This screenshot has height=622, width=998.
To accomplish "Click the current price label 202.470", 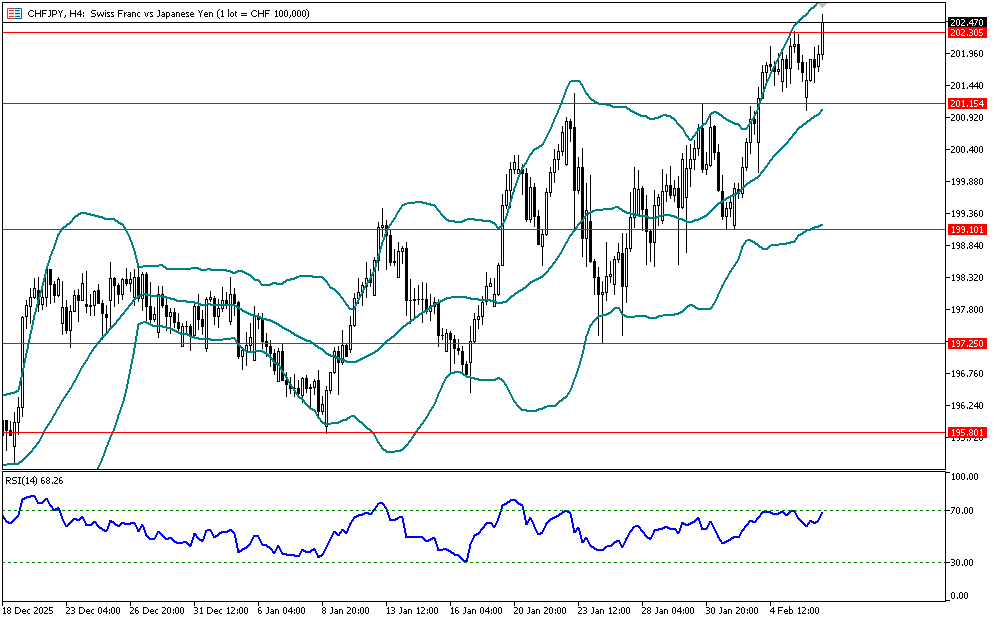I will coord(965,22).
